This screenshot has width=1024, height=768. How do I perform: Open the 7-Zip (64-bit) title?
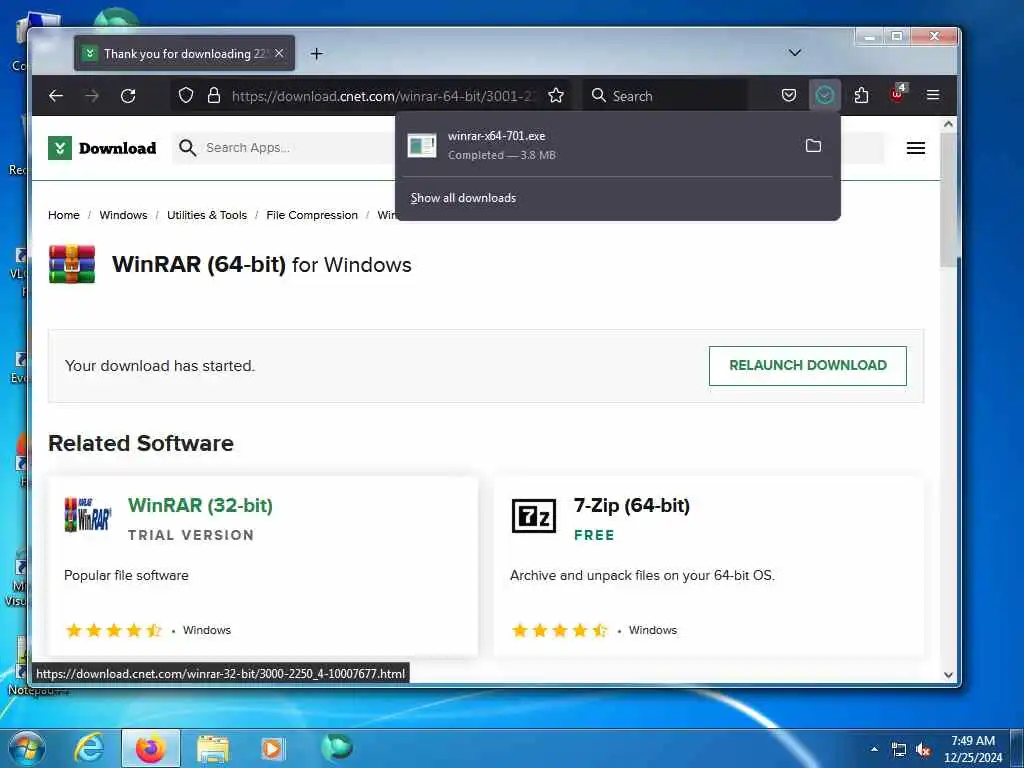pos(632,505)
